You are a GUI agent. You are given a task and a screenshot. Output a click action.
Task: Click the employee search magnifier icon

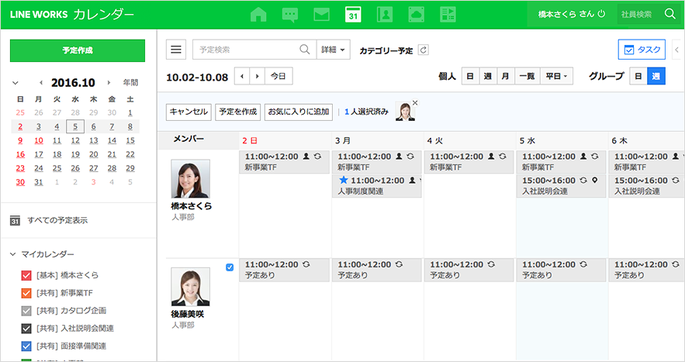tap(670, 14)
